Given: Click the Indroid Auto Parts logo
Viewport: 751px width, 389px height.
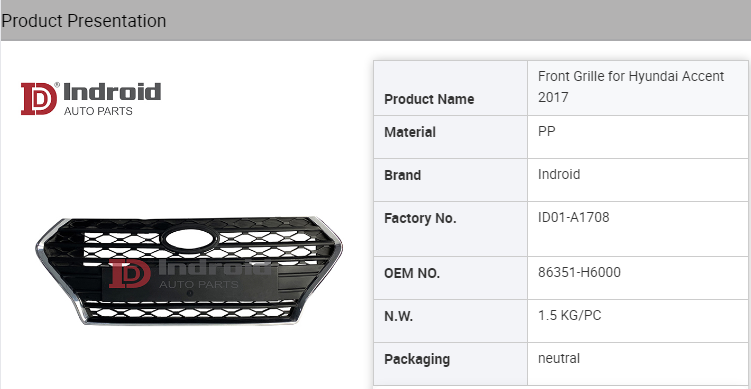Looking at the screenshot, I should coord(91,99).
